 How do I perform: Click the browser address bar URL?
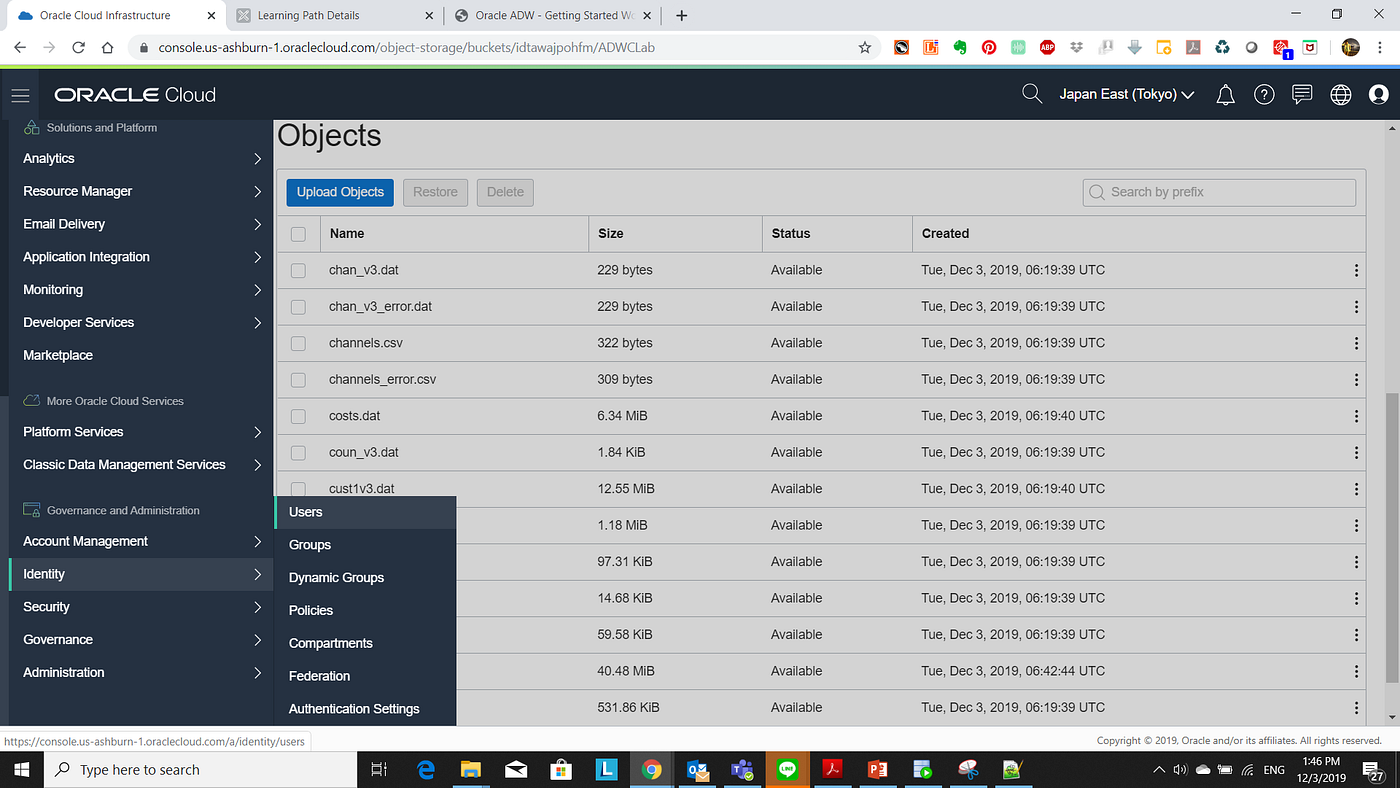click(x=407, y=47)
